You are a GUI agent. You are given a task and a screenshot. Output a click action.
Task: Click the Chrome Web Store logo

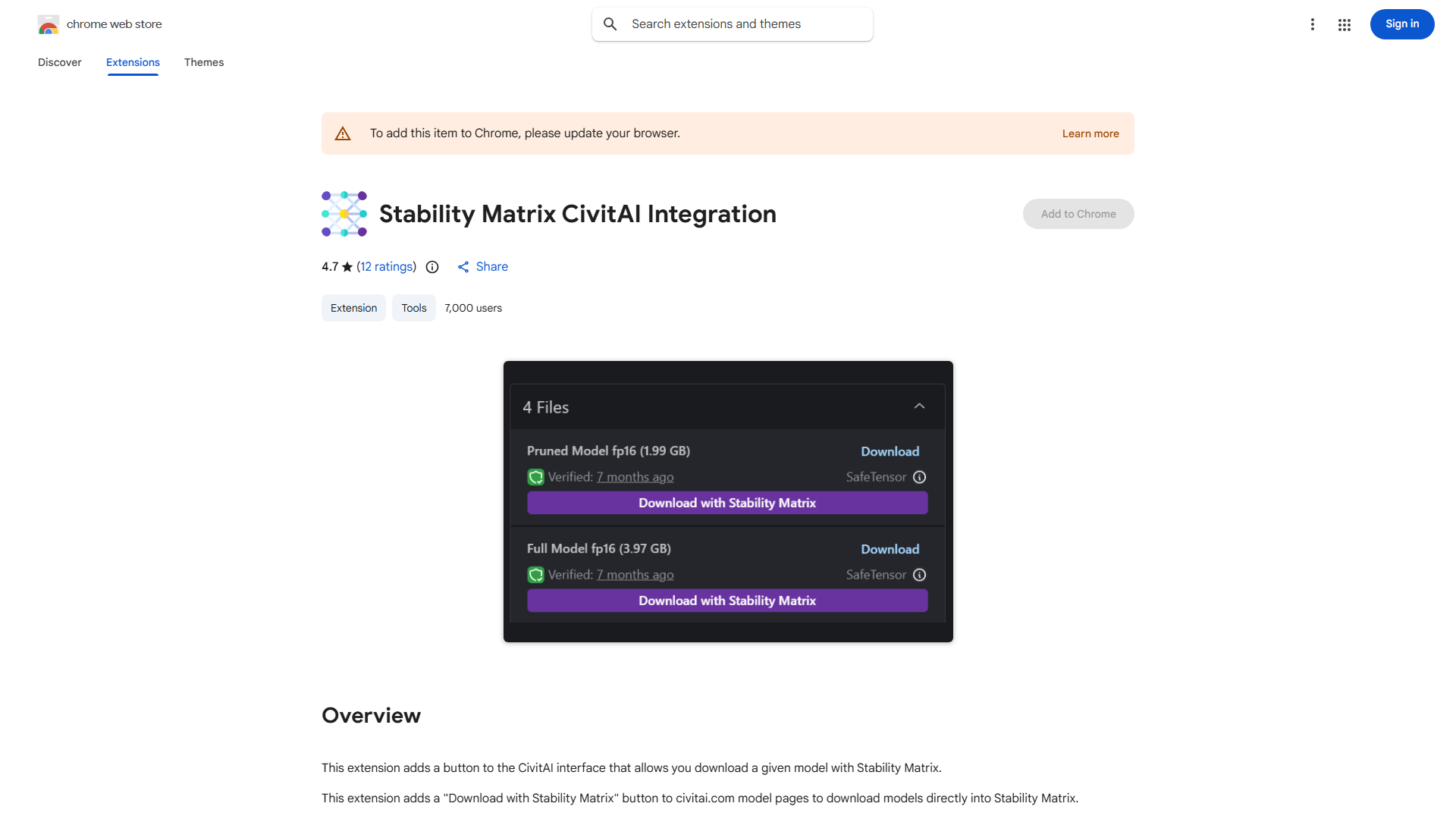click(x=49, y=24)
